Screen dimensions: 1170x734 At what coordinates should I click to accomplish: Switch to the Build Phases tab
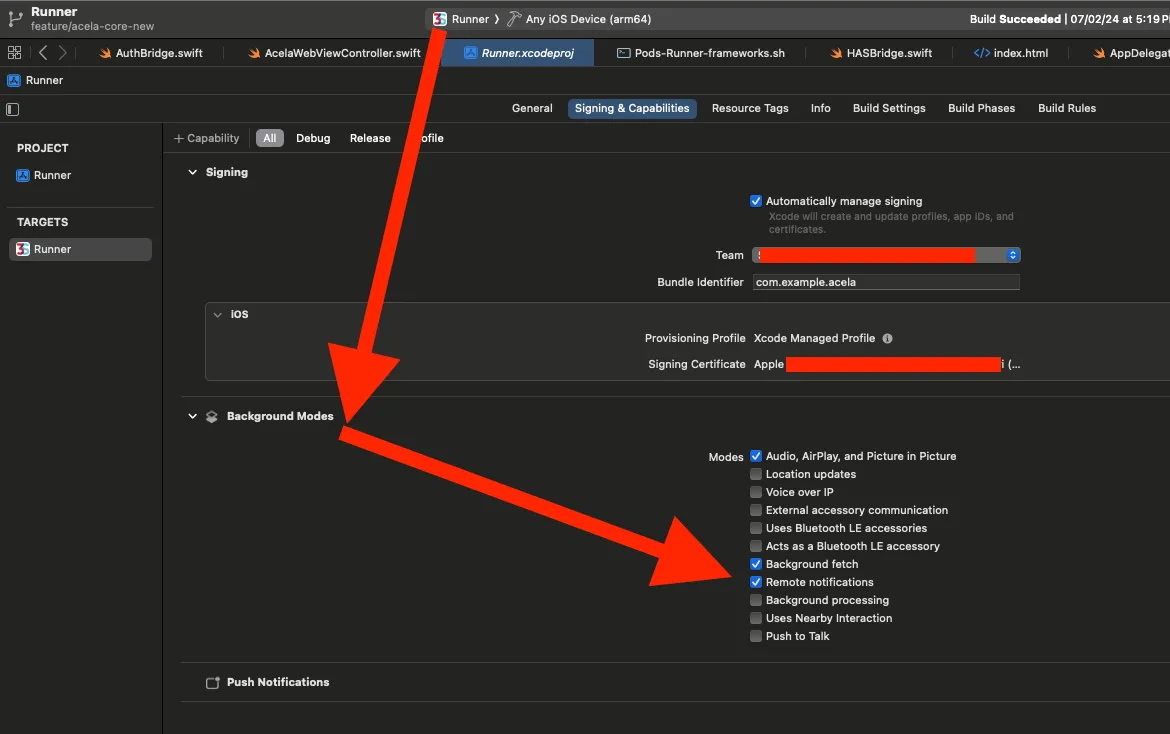pos(981,108)
